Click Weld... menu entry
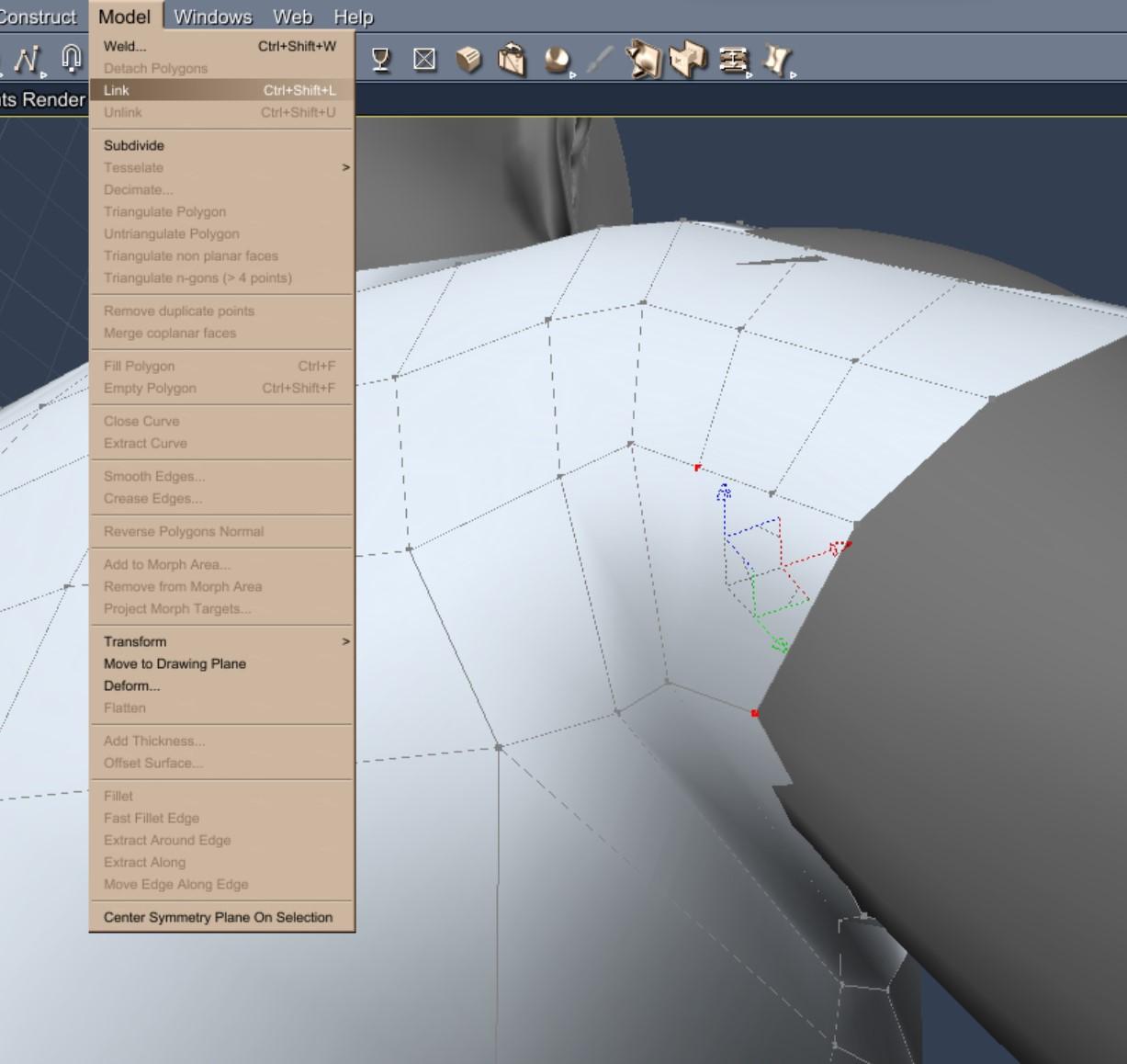Viewport: 1127px width, 1064px height. [x=125, y=46]
